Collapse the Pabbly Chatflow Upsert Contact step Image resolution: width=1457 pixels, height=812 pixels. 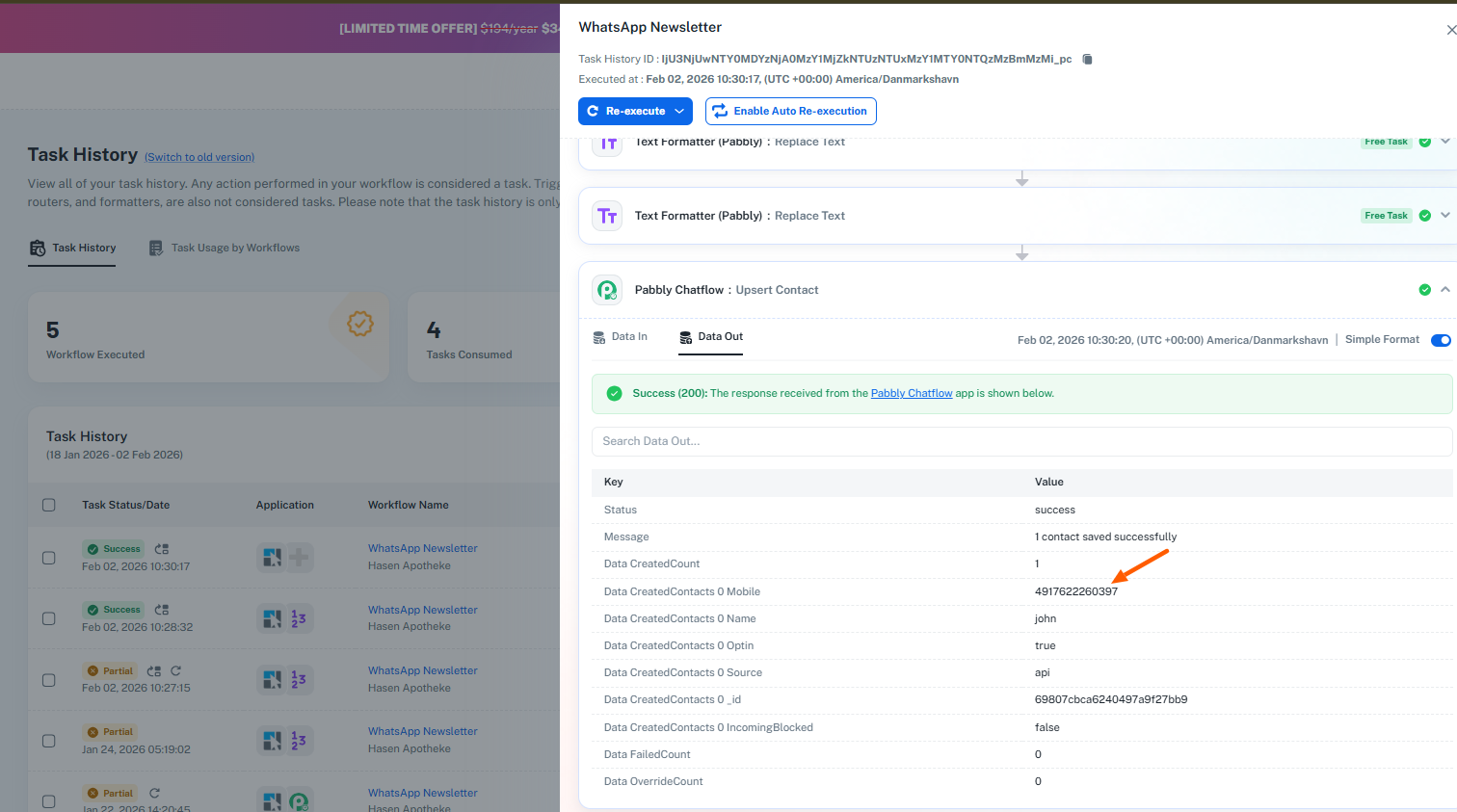point(1444,290)
